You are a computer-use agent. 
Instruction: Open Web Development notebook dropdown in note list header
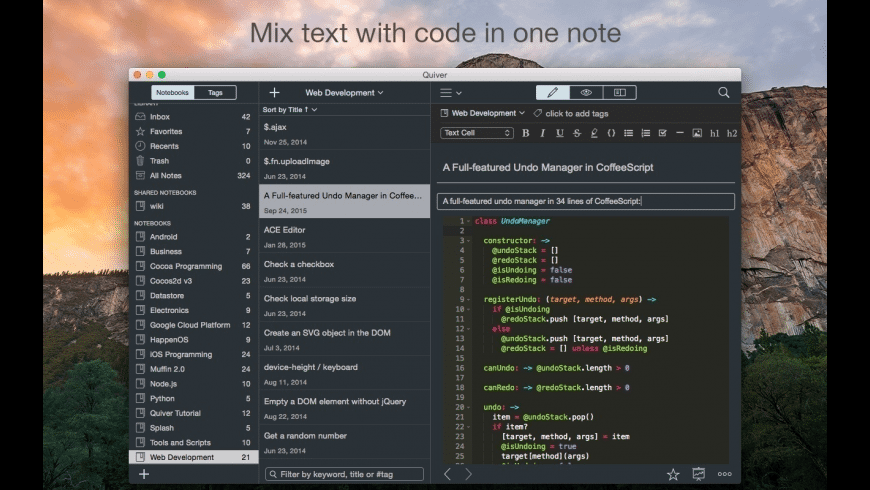344,93
